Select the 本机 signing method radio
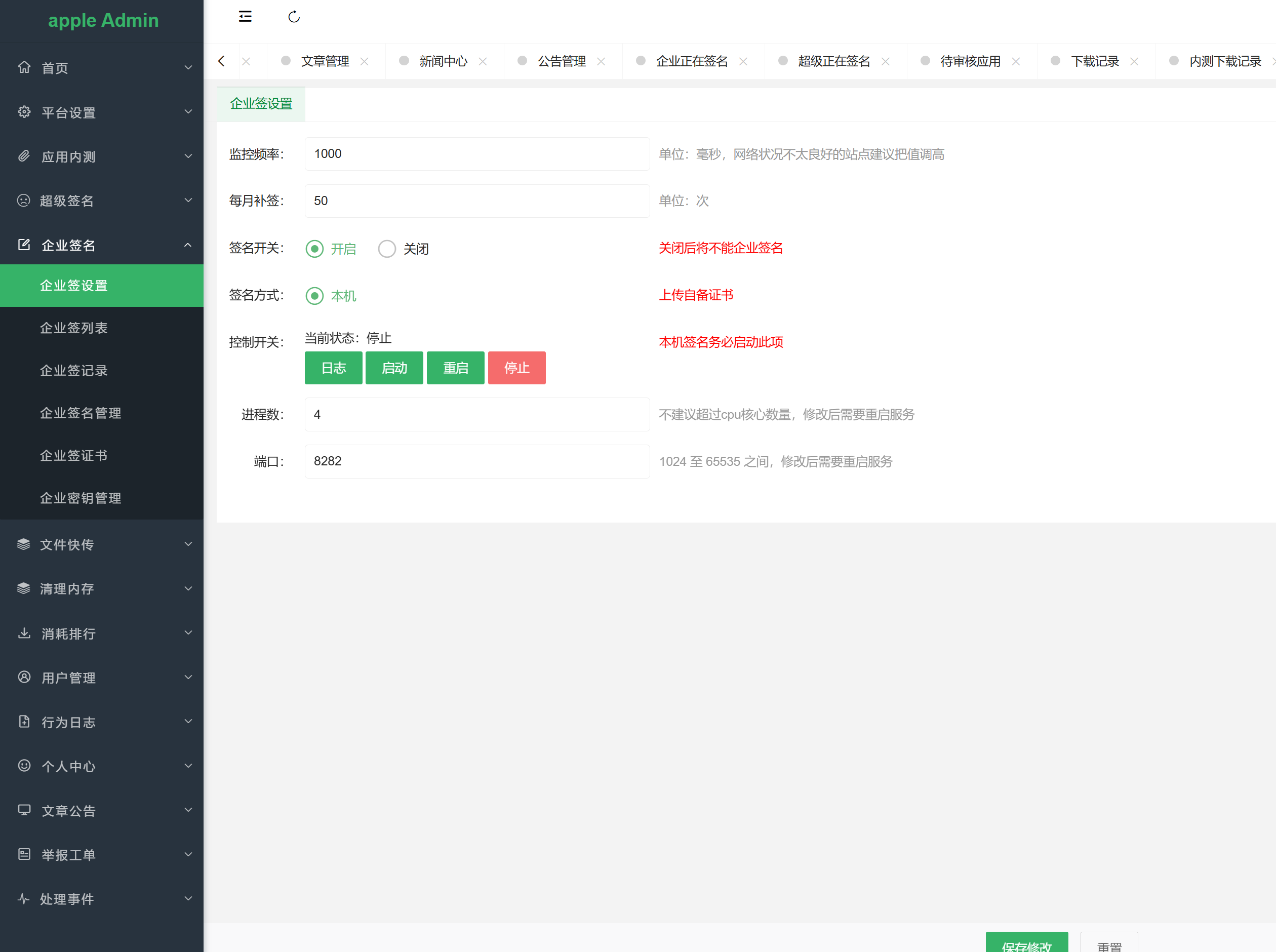Image resolution: width=1276 pixels, height=952 pixels. click(314, 296)
